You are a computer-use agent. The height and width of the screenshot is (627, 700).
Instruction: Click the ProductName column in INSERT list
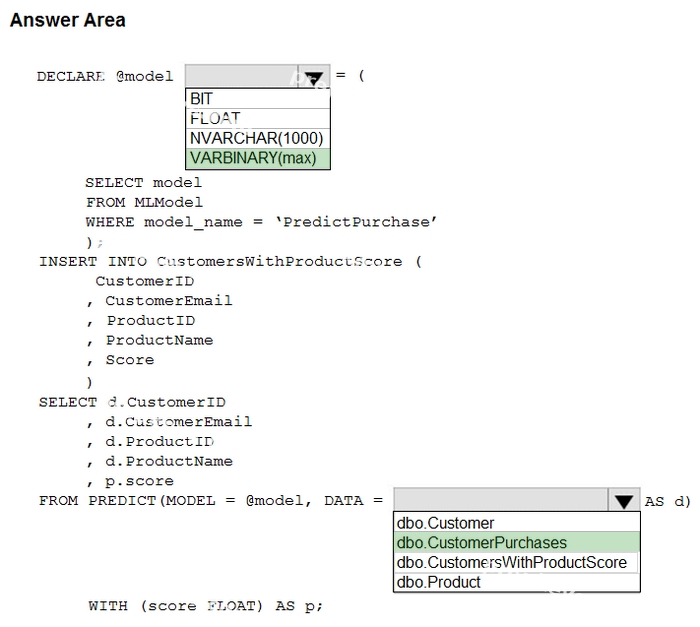[159, 340]
